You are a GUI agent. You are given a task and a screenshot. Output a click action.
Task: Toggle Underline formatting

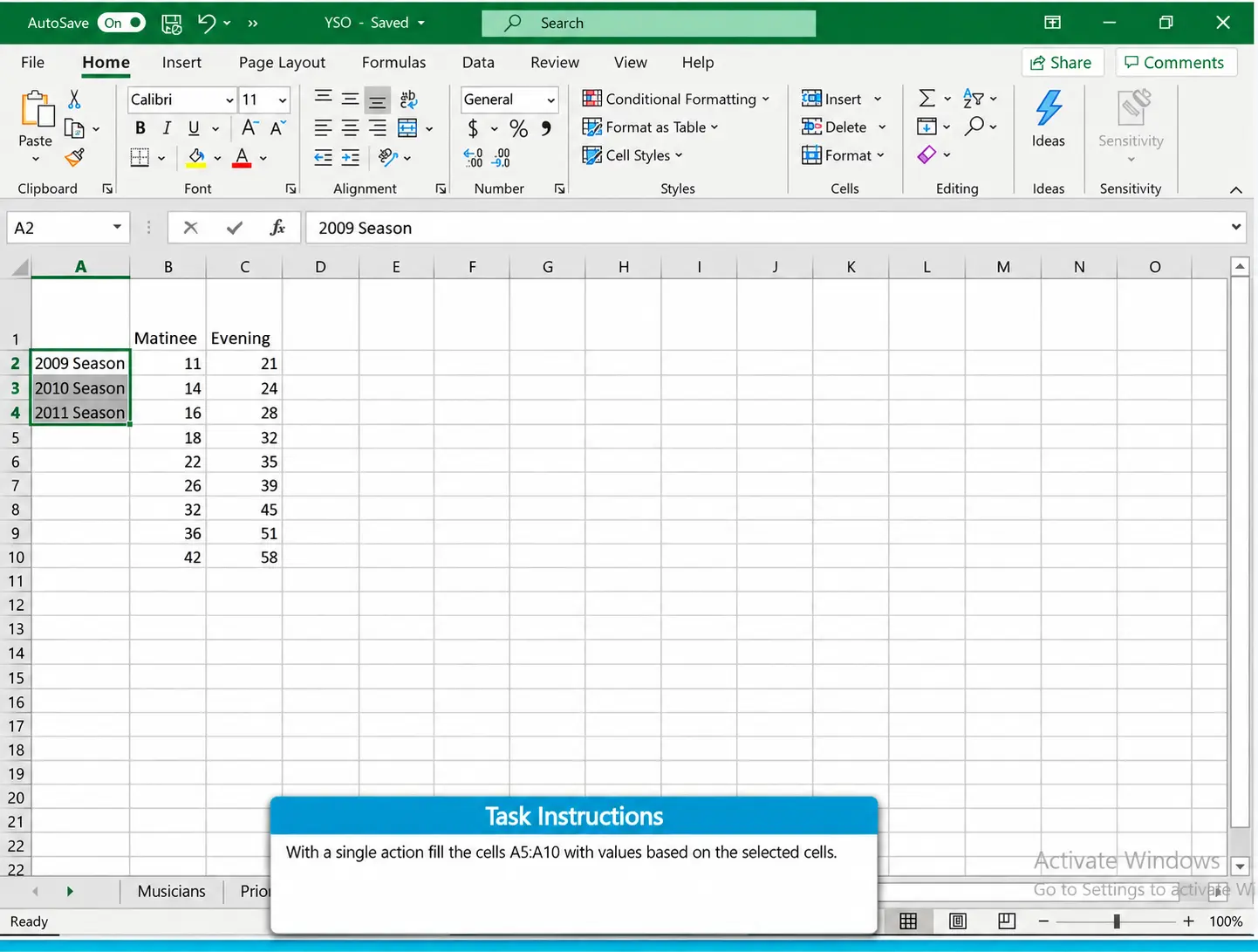194,128
